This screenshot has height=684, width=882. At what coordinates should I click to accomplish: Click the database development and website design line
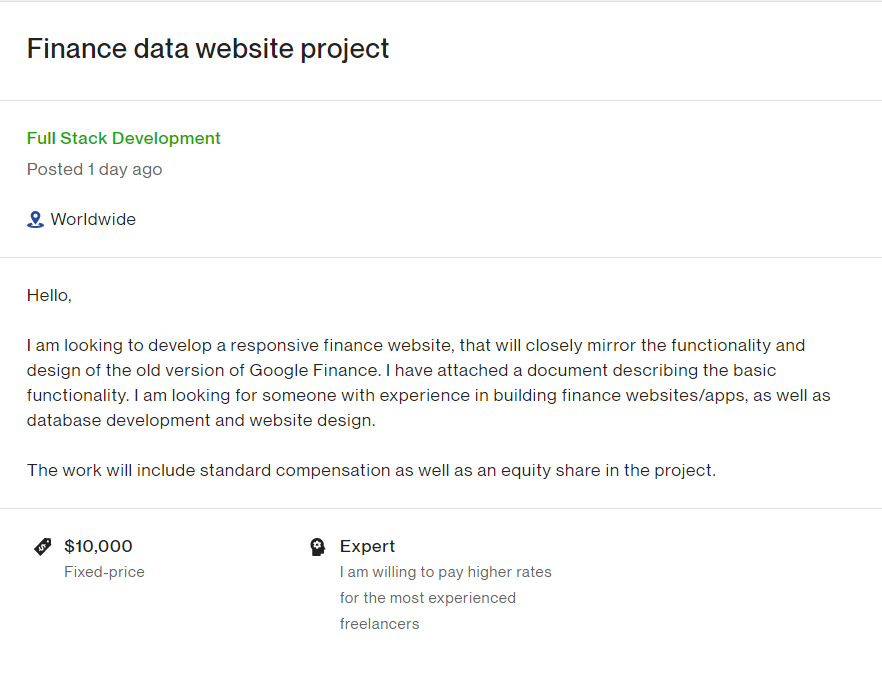[201, 421]
